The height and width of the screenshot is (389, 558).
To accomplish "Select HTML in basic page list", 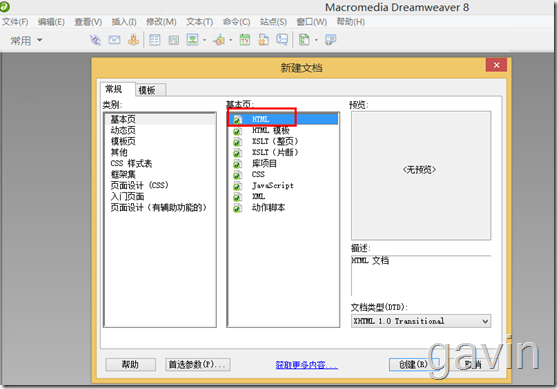I will click(x=283, y=119).
